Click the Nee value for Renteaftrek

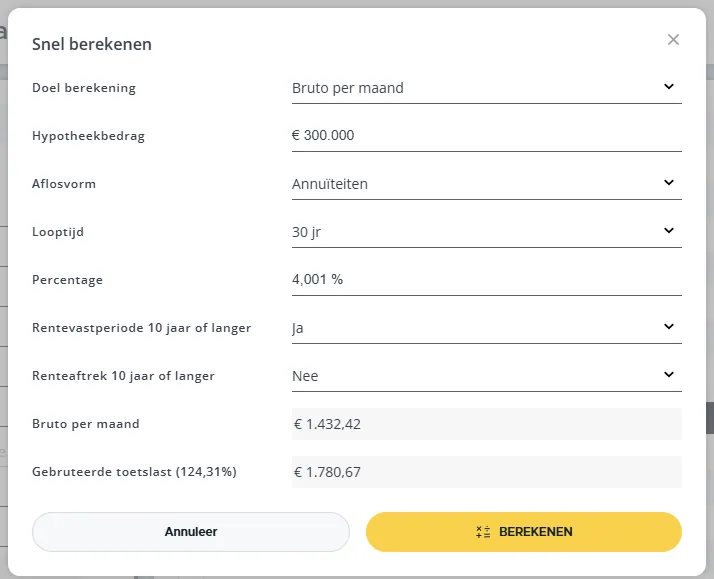click(x=305, y=376)
